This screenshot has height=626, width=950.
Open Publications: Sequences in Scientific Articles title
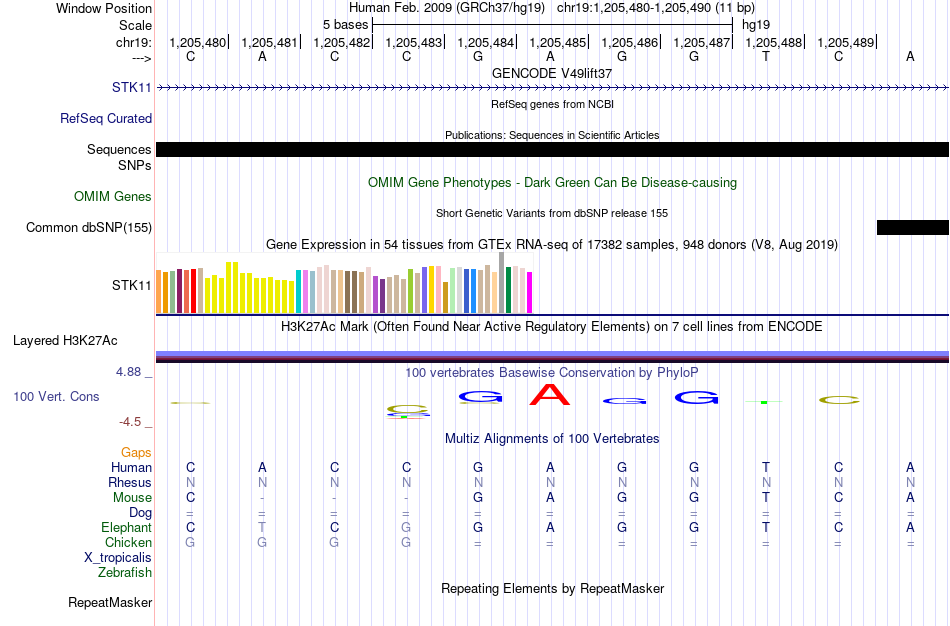coord(552,135)
